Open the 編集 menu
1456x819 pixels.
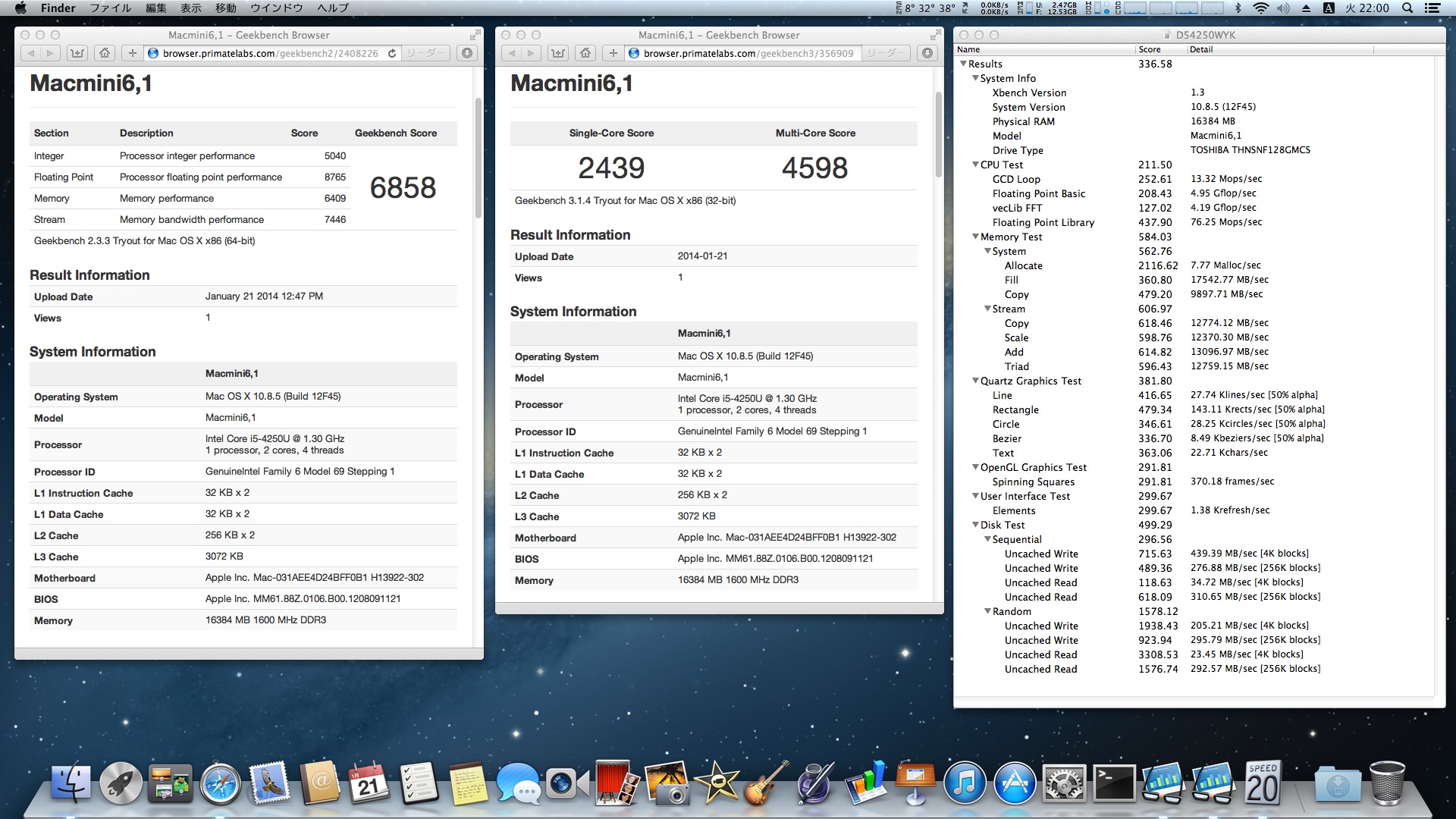[x=155, y=8]
